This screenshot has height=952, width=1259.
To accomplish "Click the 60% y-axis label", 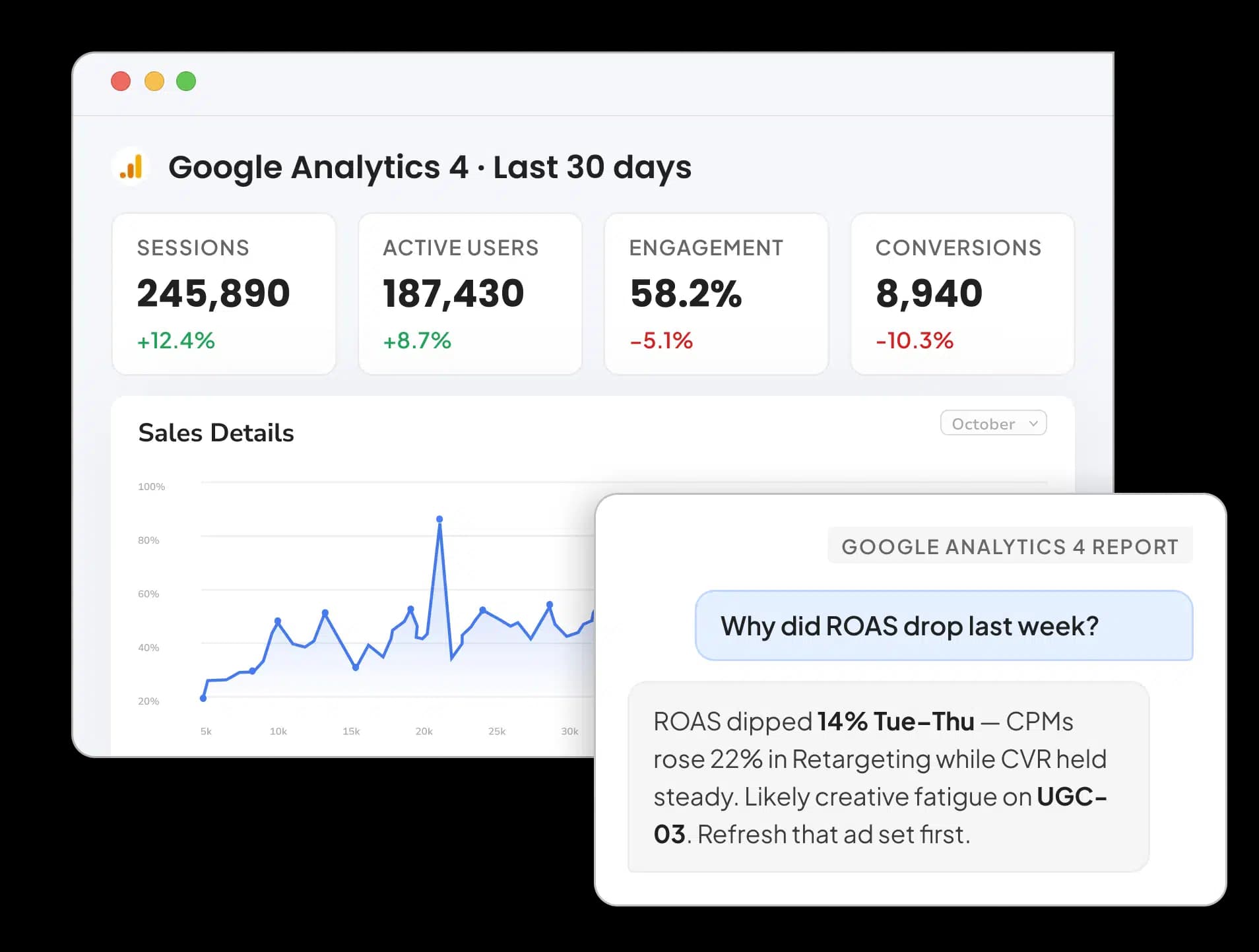I will [x=148, y=594].
